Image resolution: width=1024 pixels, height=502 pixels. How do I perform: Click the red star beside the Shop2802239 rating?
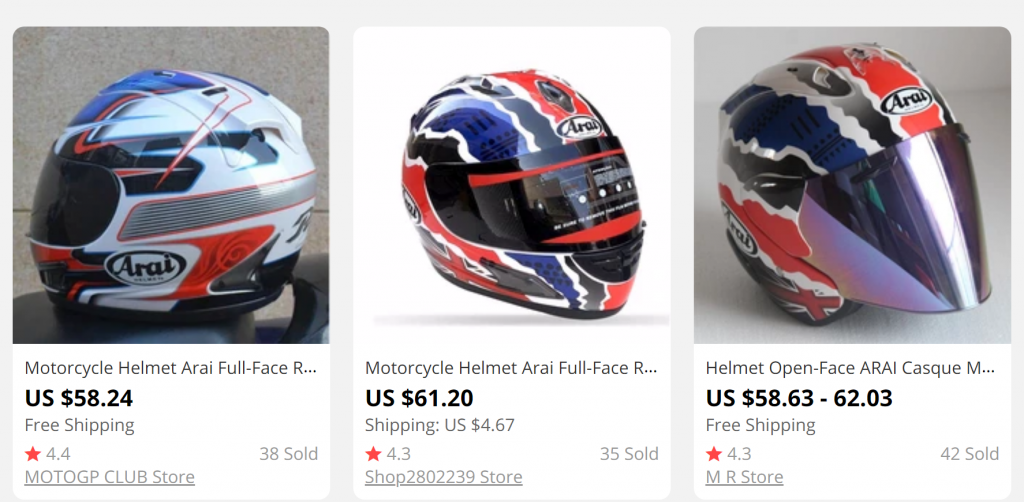point(374,454)
